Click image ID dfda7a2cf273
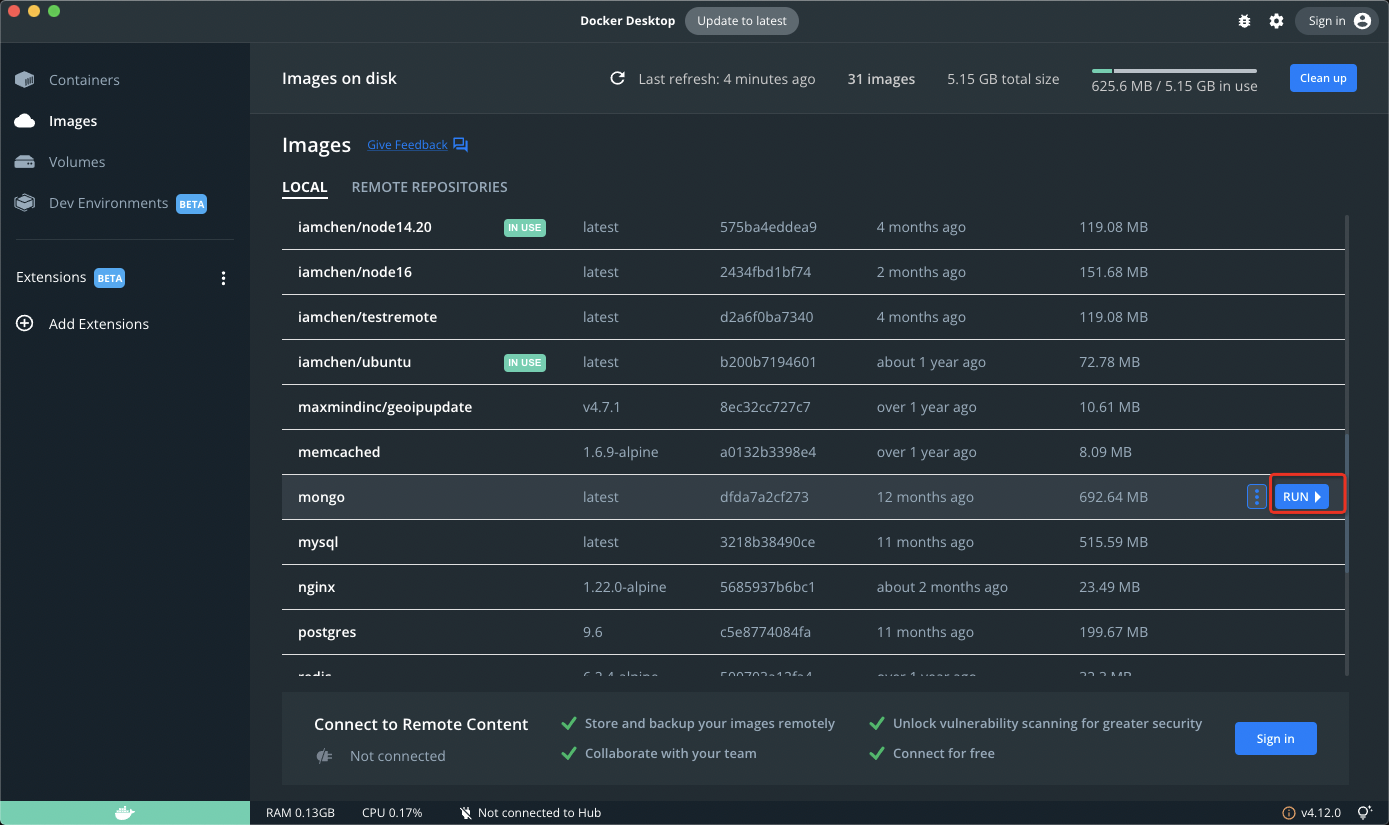Image resolution: width=1389 pixels, height=825 pixels. [x=764, y=497]
